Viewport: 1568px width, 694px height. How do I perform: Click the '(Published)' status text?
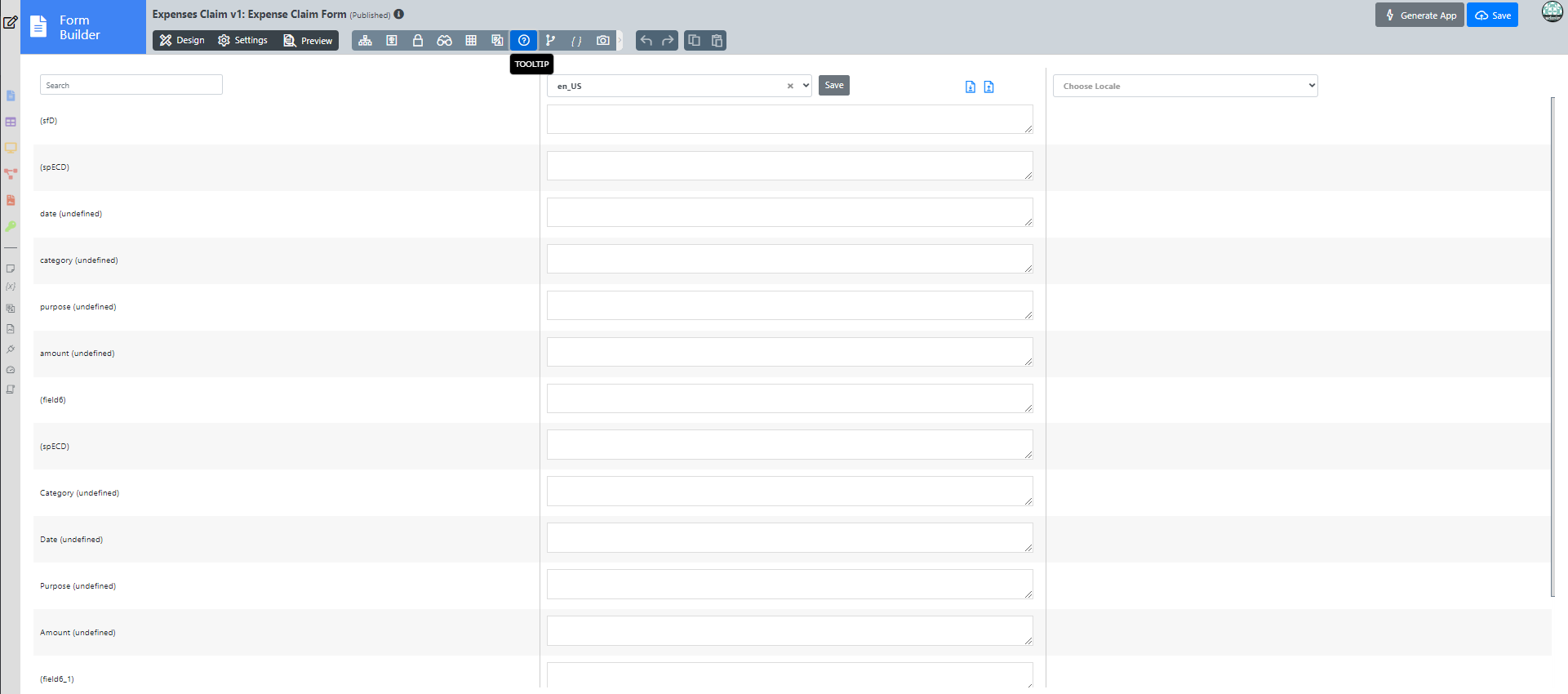tap(371, 15)
